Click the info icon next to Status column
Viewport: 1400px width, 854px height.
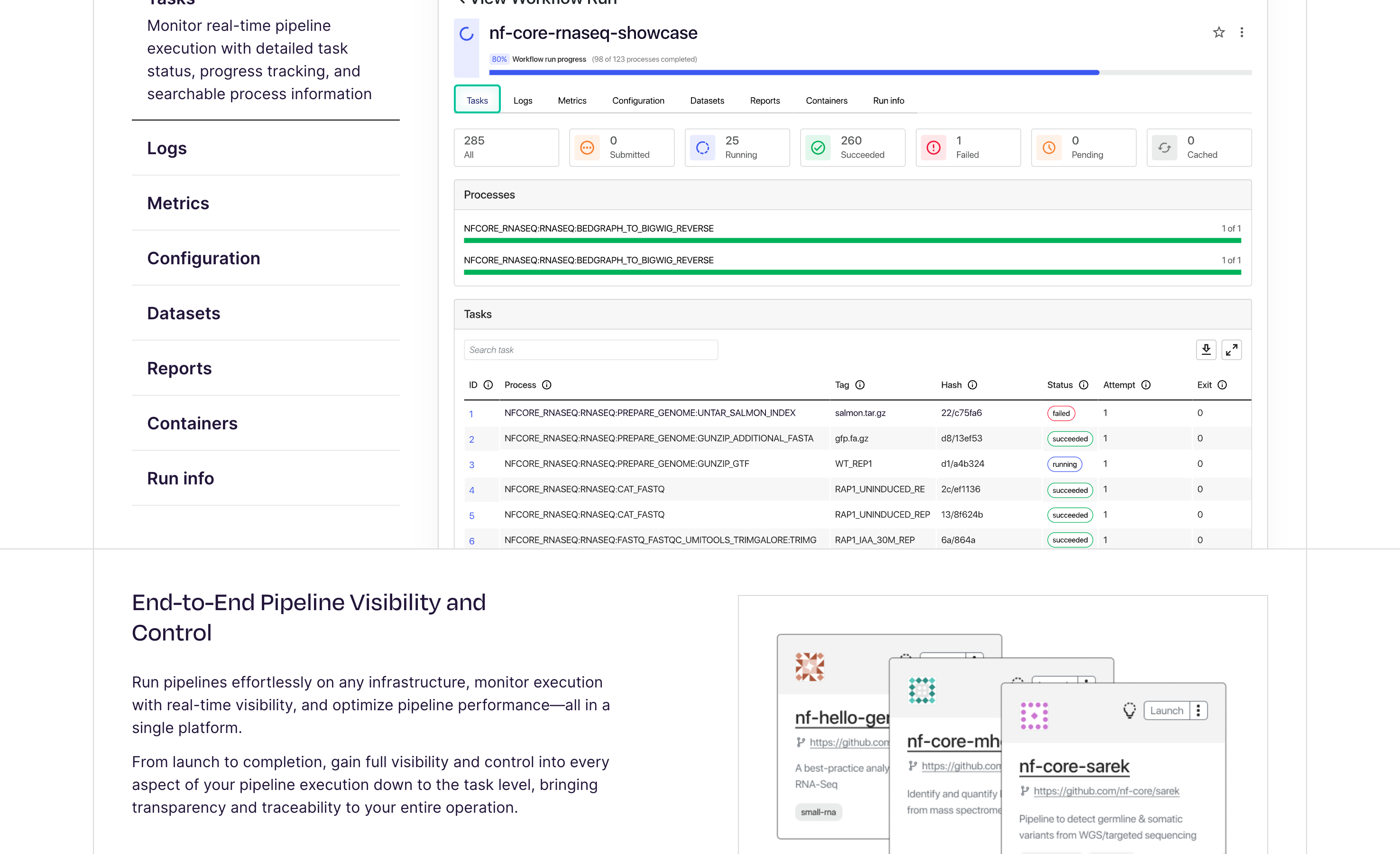click(x=1084, y=385)
